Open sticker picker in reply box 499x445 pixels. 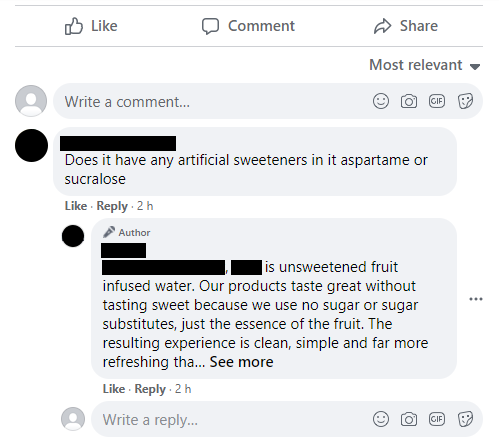pyautogui.click(x=465, y=419)
